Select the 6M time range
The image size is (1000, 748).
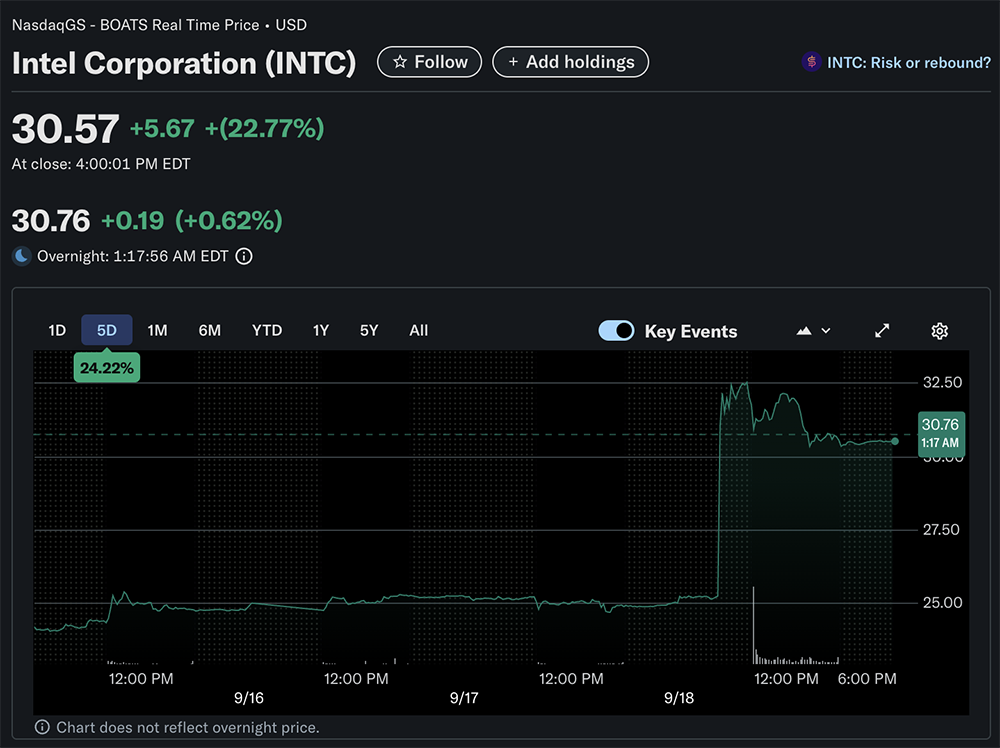pos(210,330)
